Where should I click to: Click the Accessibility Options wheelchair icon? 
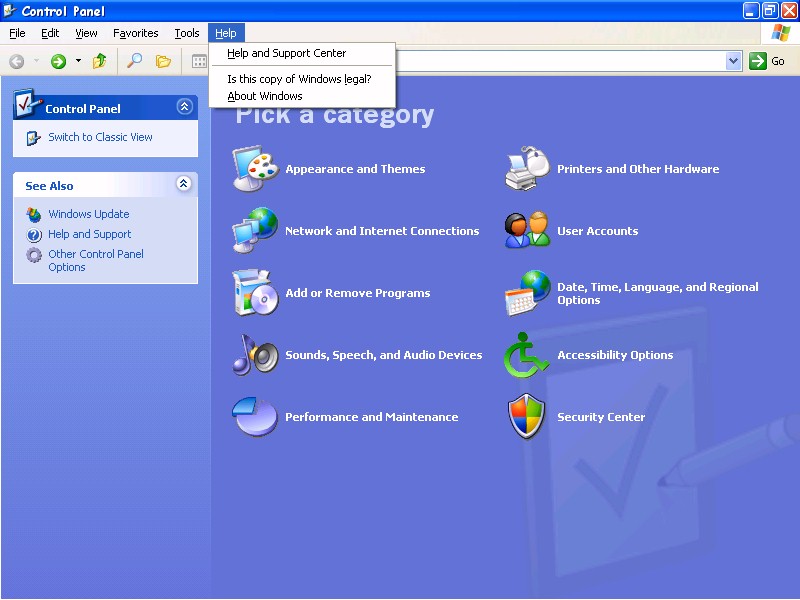pyautogui.click(x=527, y=355)
